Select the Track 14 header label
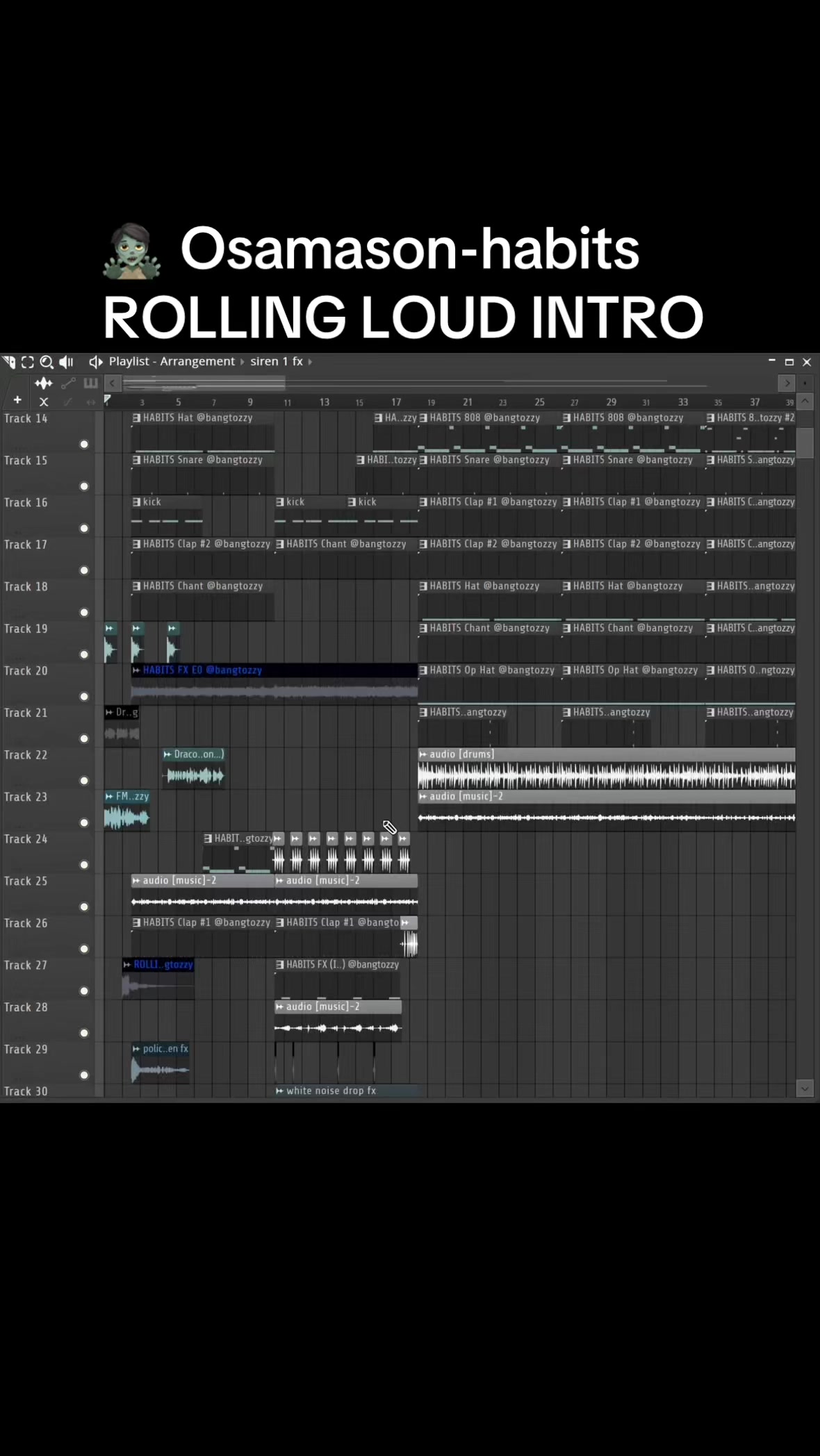Screen dimensions: 820x1456 [26, 419]
